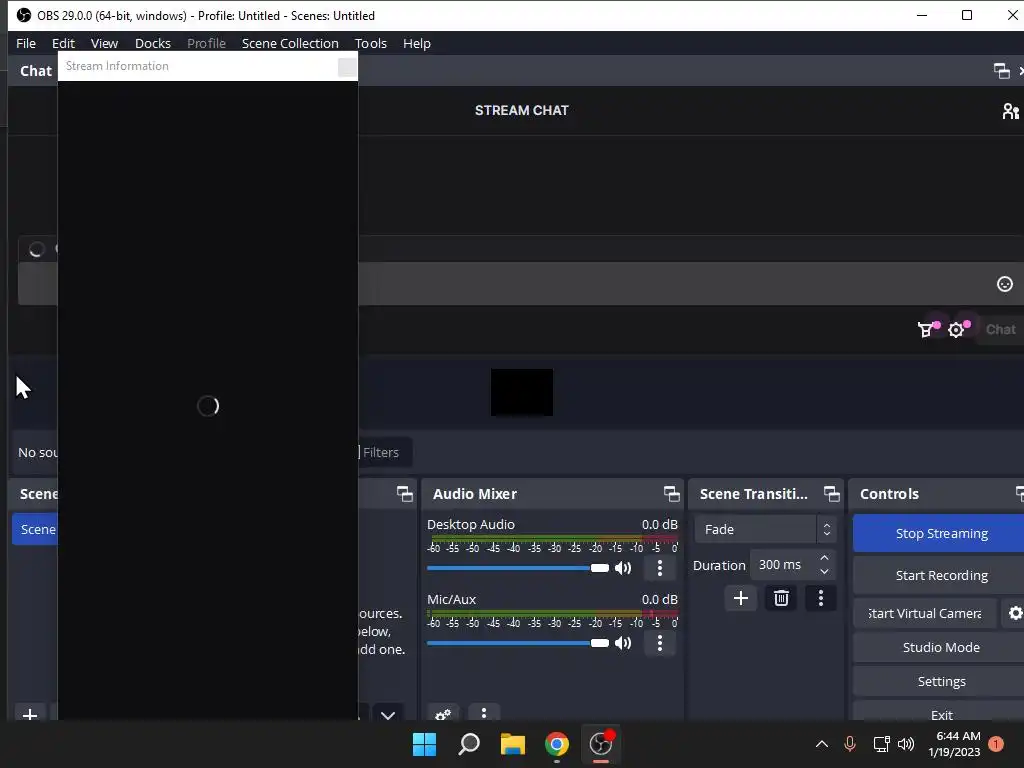Open the Edit menu
The width and height of the screenshot is (1024, 768).
[63, 43]
